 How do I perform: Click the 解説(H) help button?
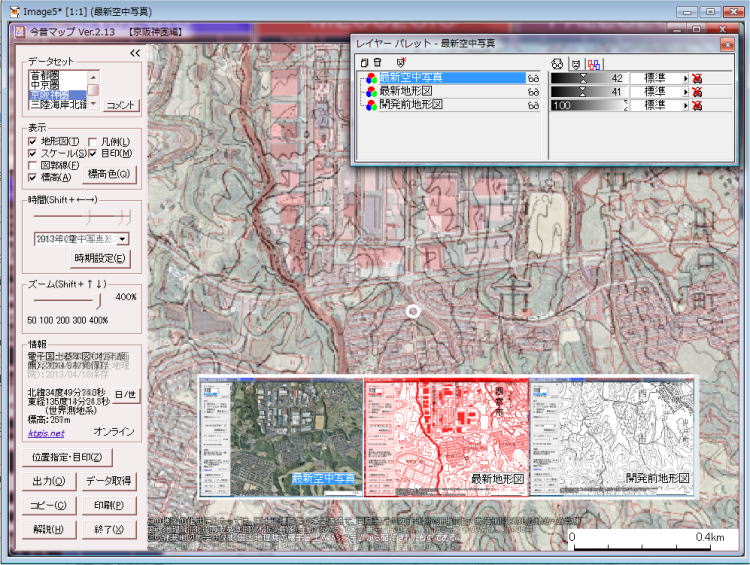49,529
